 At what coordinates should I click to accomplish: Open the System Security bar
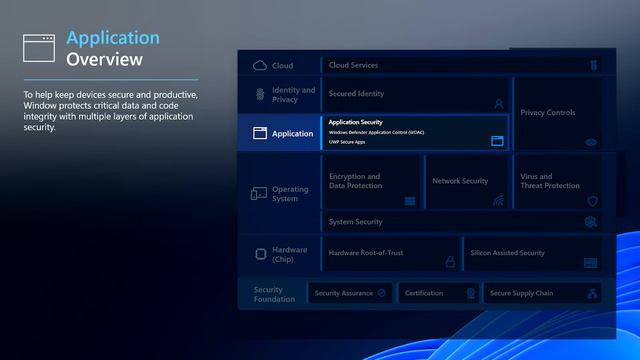462,222
